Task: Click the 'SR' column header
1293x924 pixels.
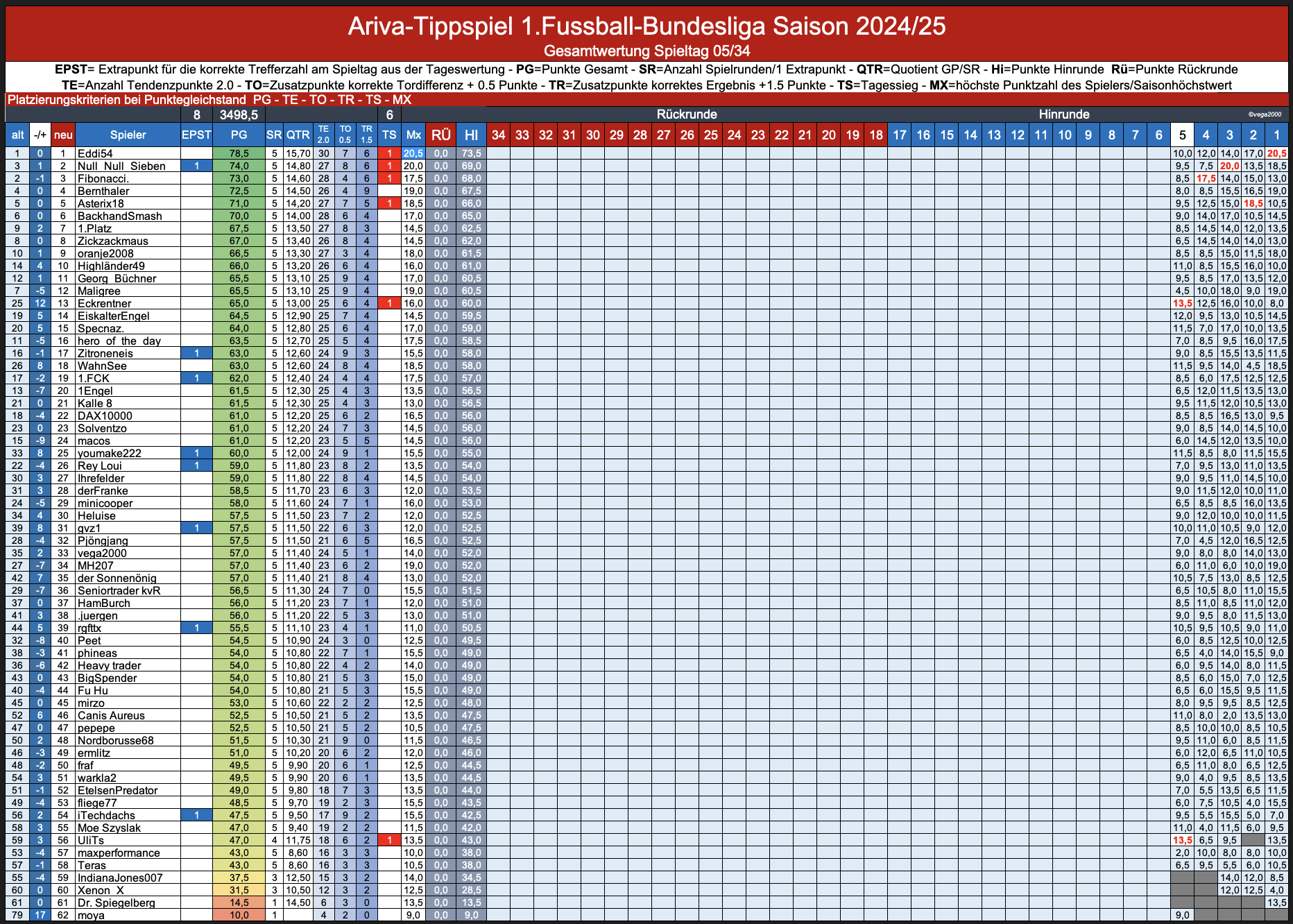Action: click(x=274, y=135)
